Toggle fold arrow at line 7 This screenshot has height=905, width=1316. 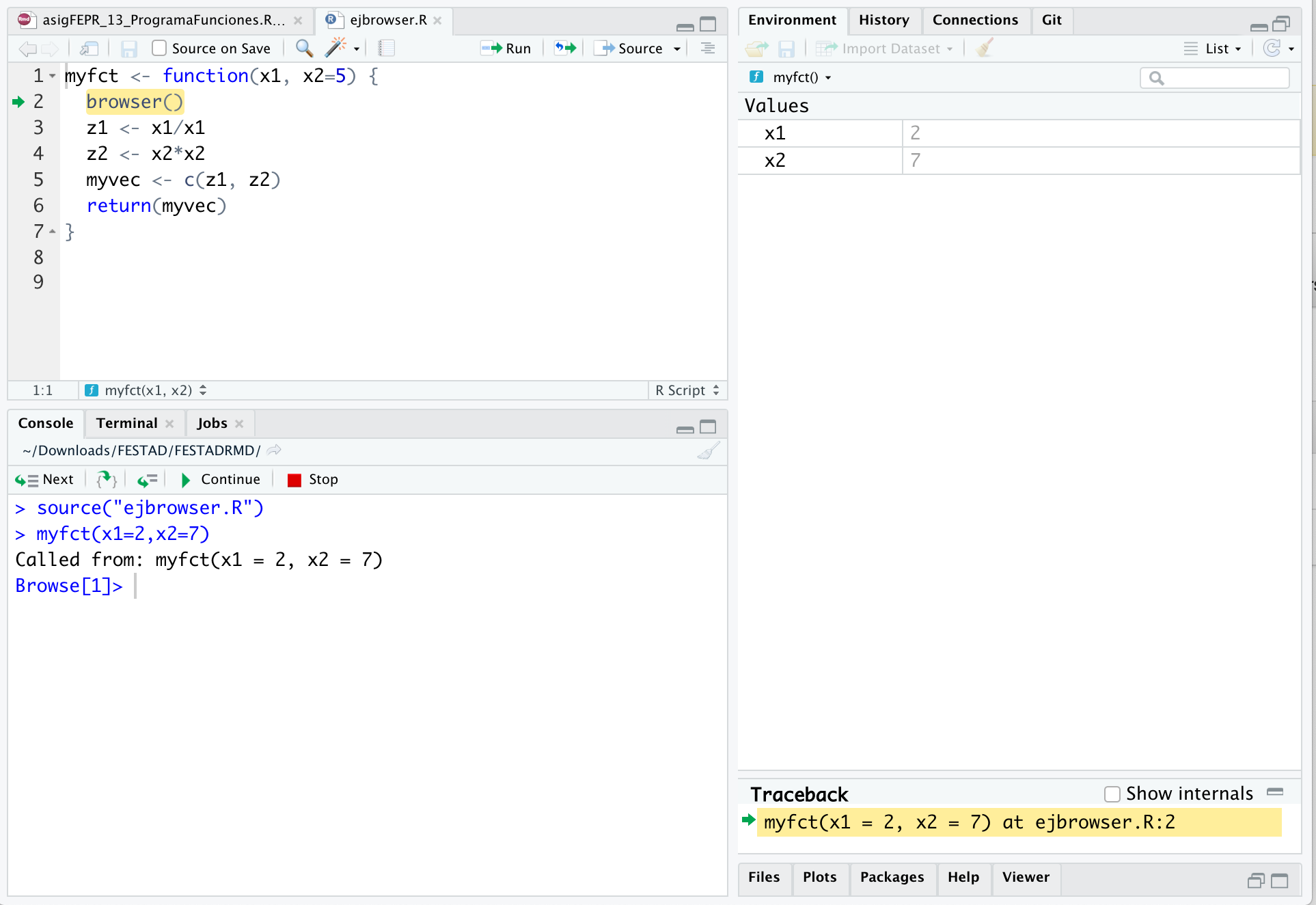53,232
